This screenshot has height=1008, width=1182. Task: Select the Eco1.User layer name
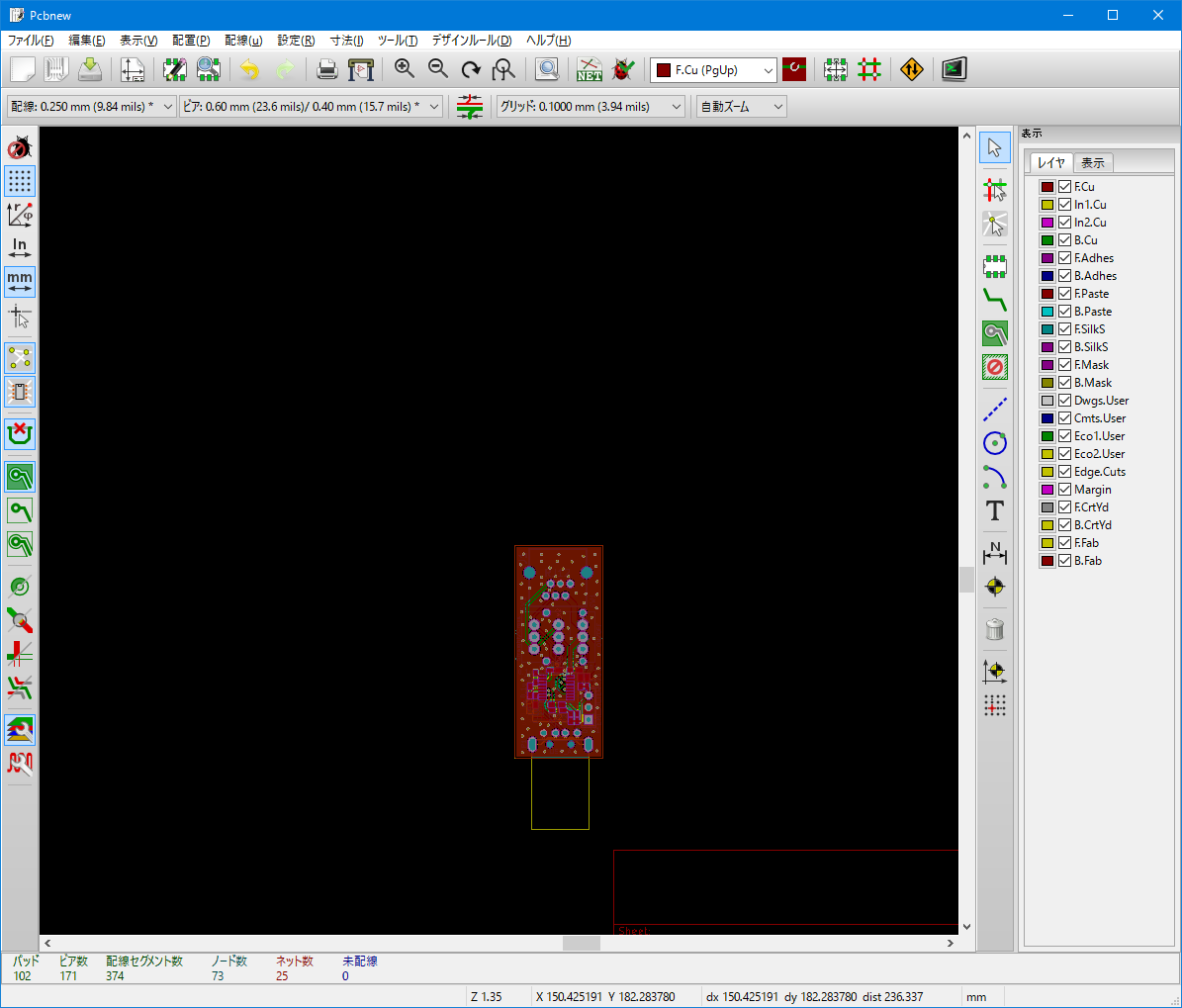(1099, 436)
